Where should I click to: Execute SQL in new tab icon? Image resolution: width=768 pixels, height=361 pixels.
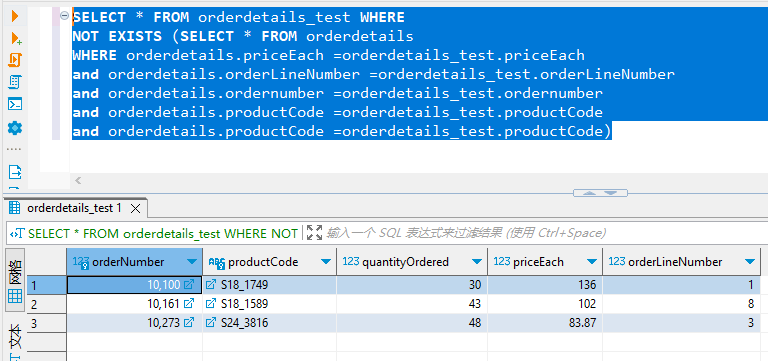pyautogui.click(x=16, y=38)
